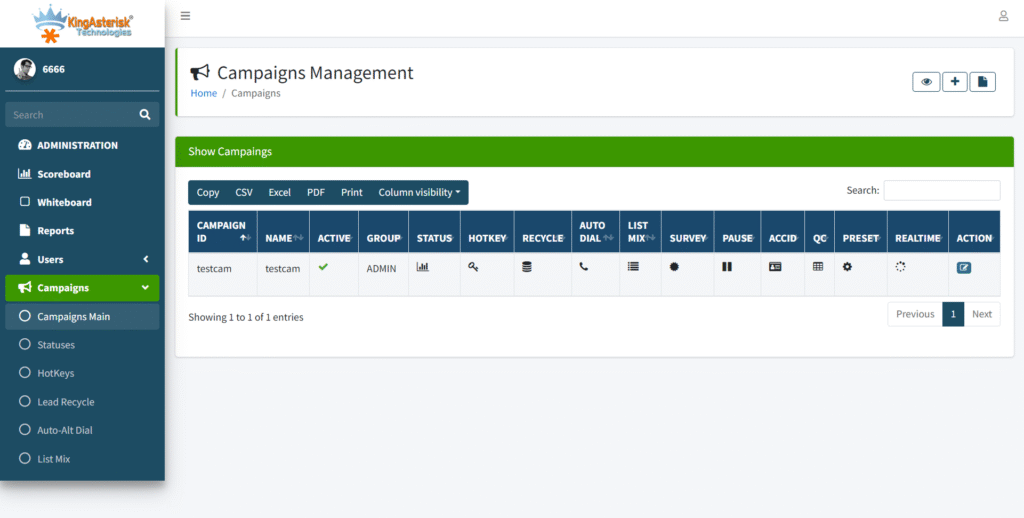
Task: Select HotKeys in the Campaigns submenu
Action: 56,373
